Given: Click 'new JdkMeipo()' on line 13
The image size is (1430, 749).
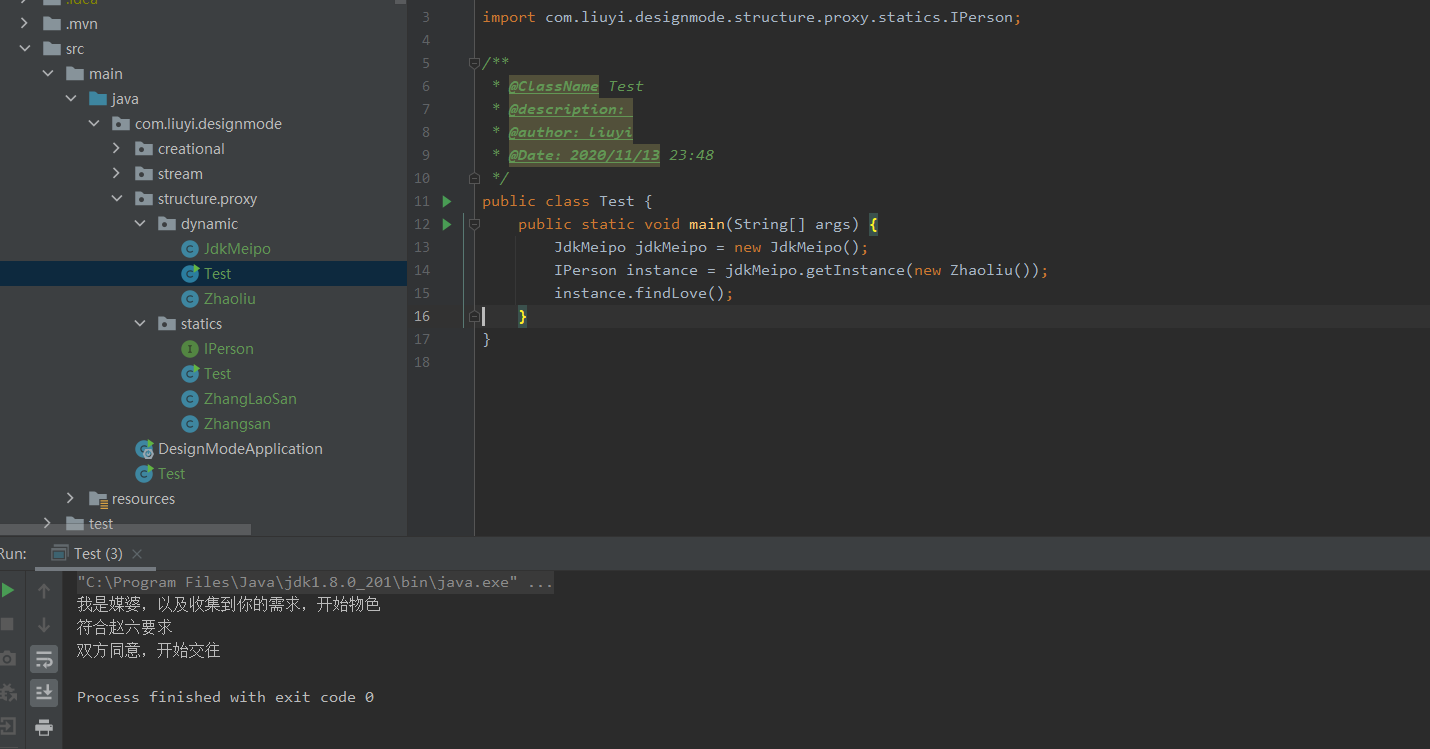Looking at the screenshot, I should (x=797, y=247).
